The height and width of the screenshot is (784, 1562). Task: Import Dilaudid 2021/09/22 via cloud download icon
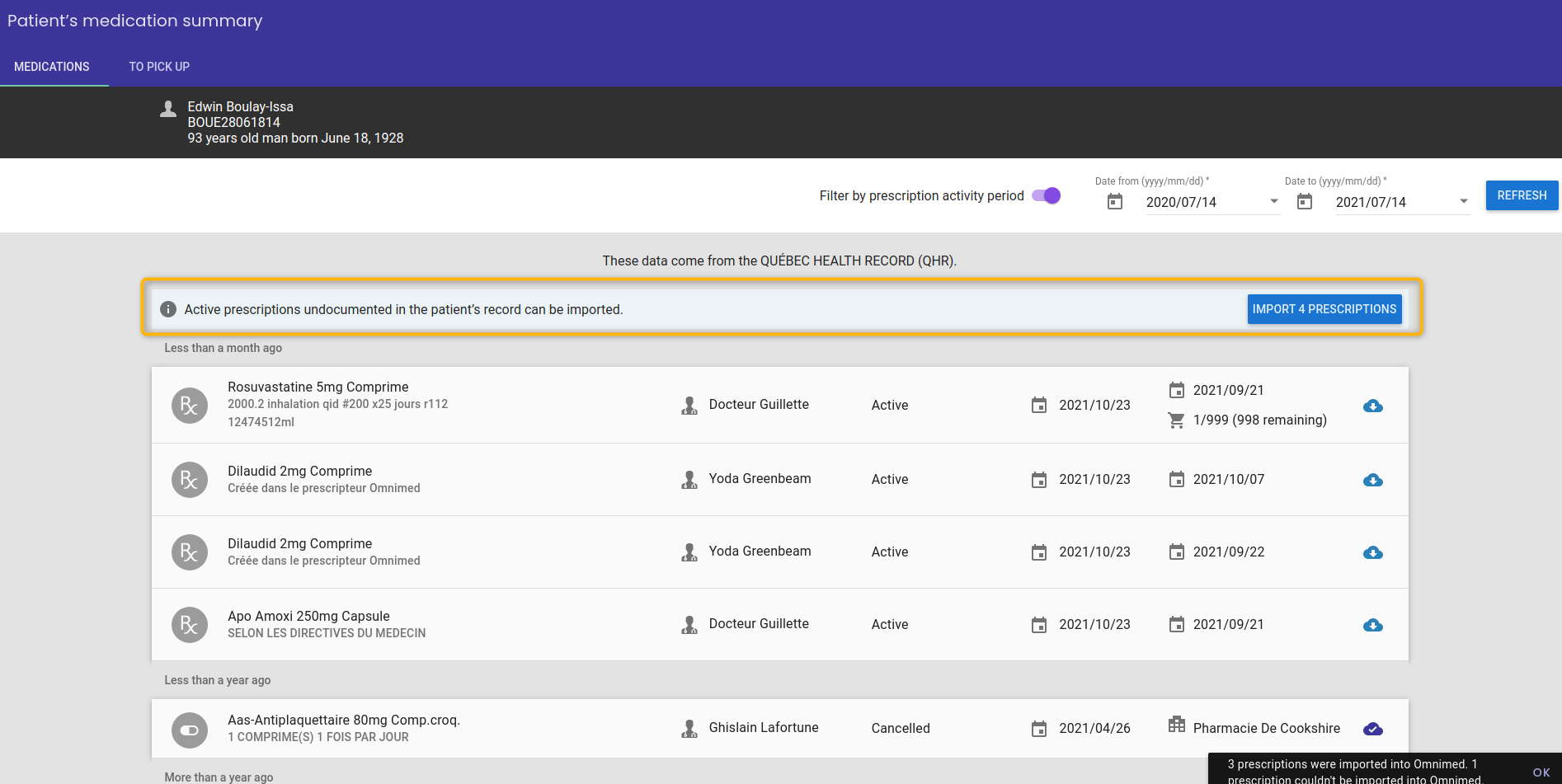(x=1373, y=552)
